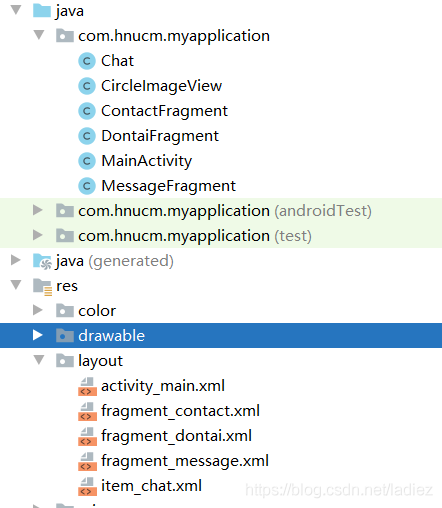
Task: Click the res resource folder icon
Action: (42, 287)
